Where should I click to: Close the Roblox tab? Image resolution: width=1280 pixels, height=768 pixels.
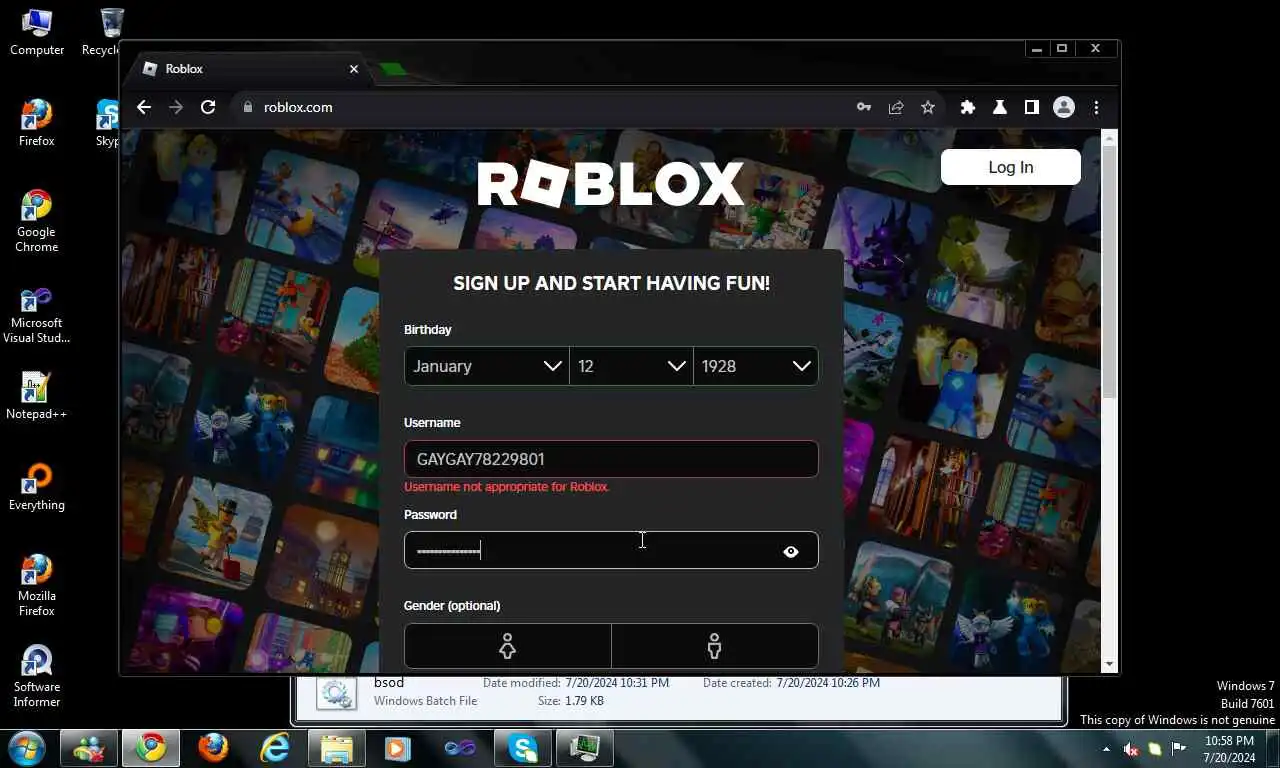[x=354, y=69]
